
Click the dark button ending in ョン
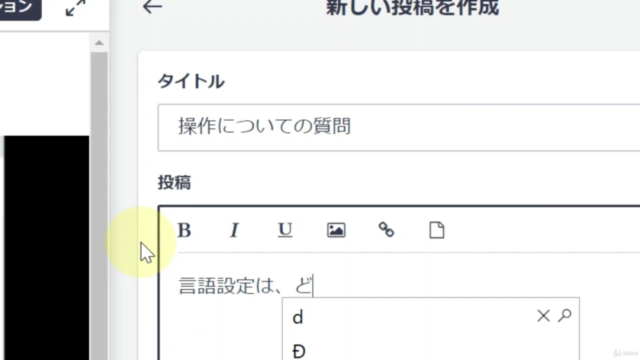click(20, 9)
